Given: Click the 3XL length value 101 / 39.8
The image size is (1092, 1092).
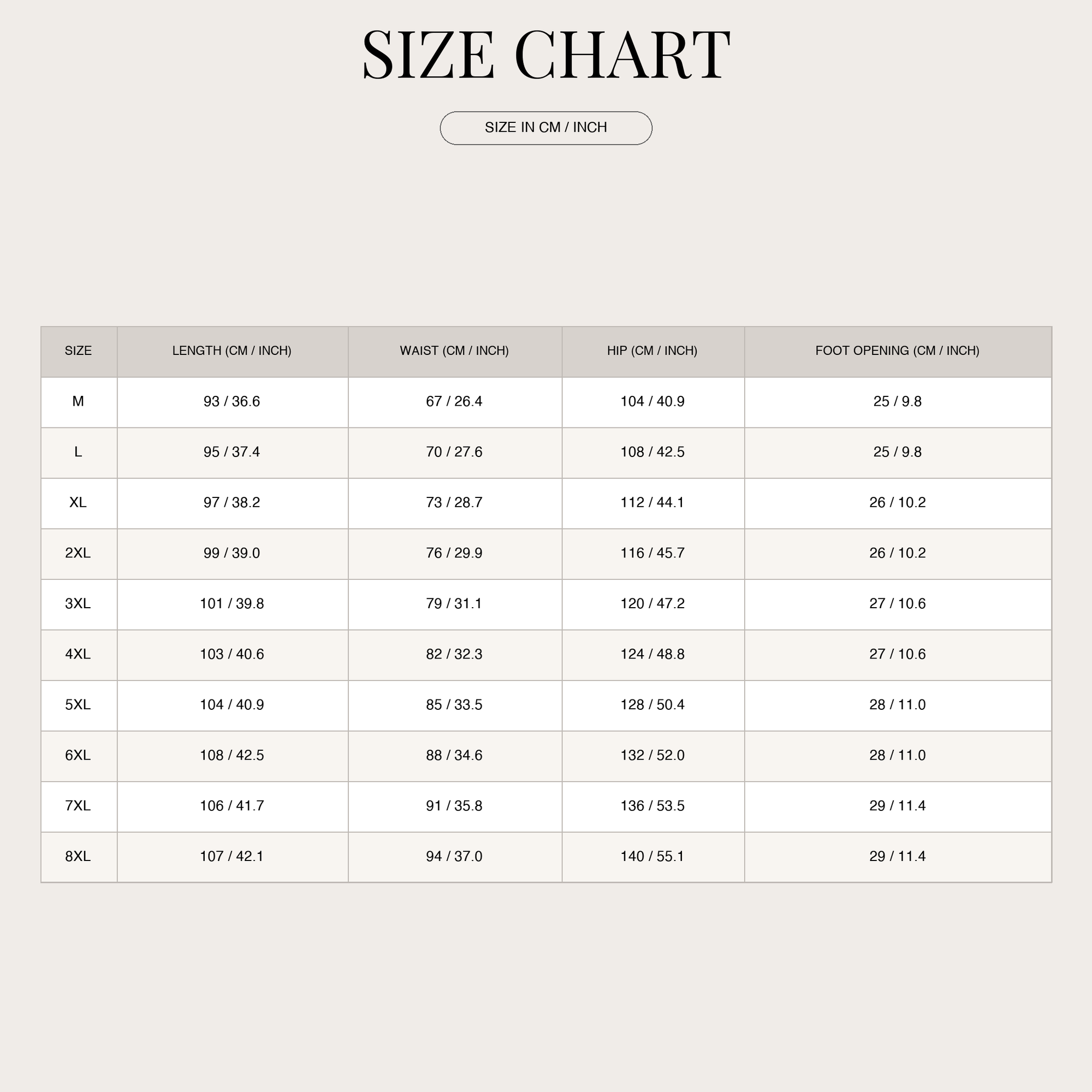Looking at the screenshot, I should (232, 604).
